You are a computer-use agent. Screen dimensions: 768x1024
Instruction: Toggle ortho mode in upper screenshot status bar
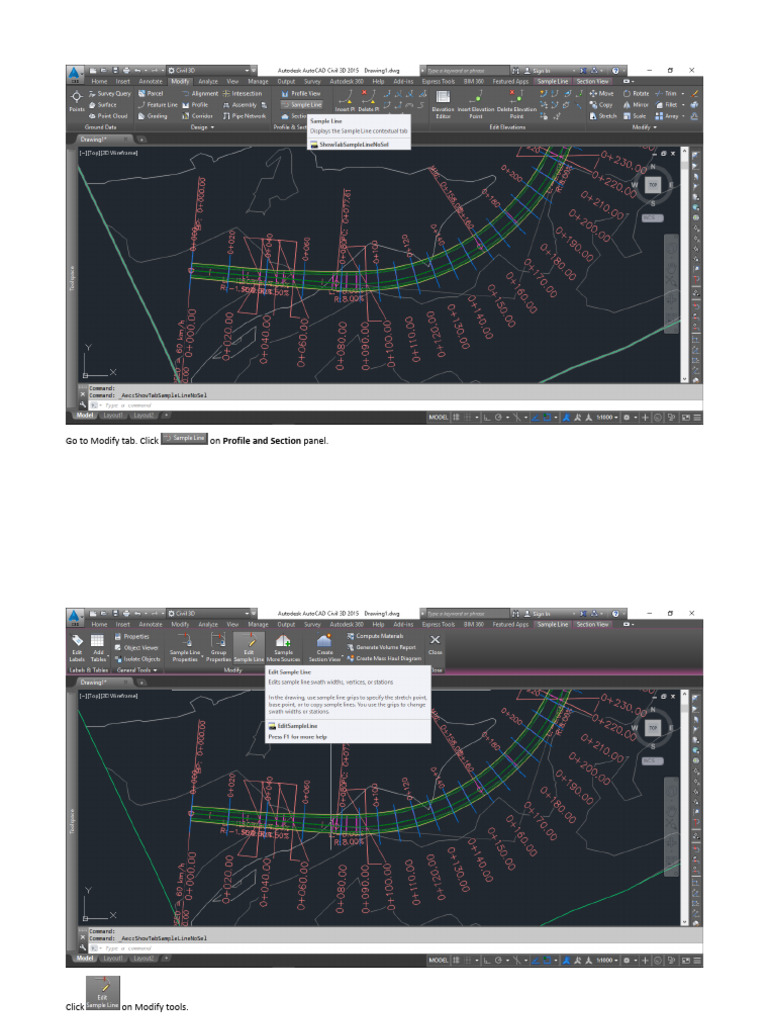(x=488, y=417)
